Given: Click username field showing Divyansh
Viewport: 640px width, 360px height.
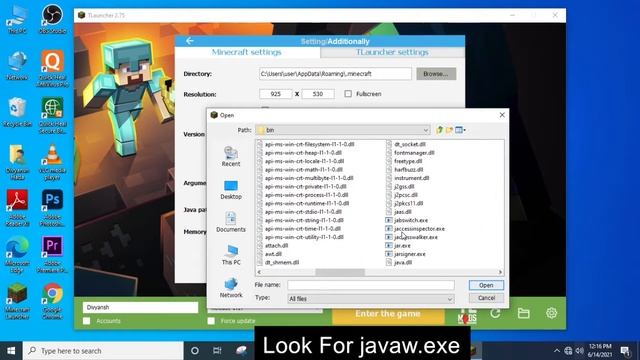Looking at the screenshot, I should tap(140, 307).
